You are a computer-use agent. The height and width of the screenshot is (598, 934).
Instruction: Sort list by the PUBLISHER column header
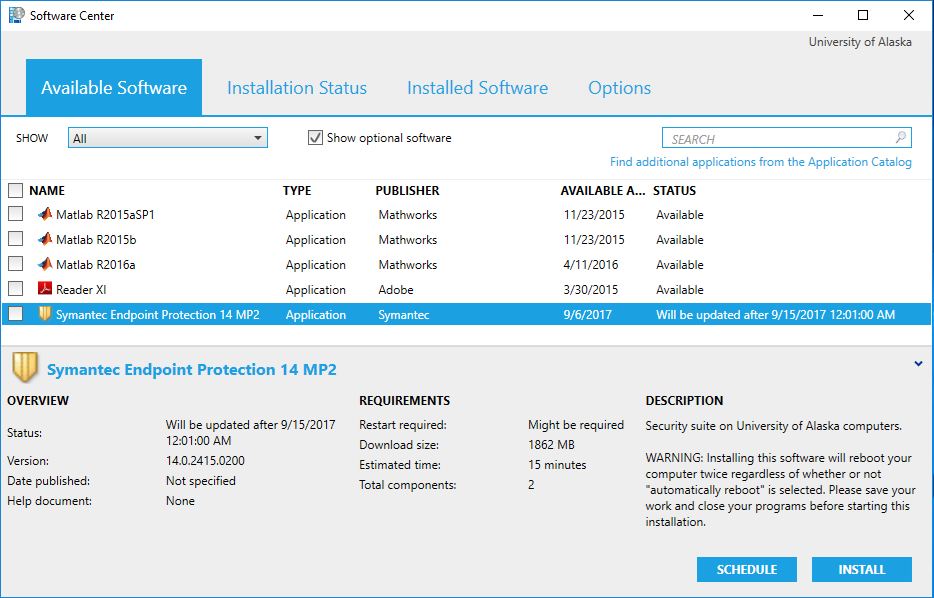407,190
